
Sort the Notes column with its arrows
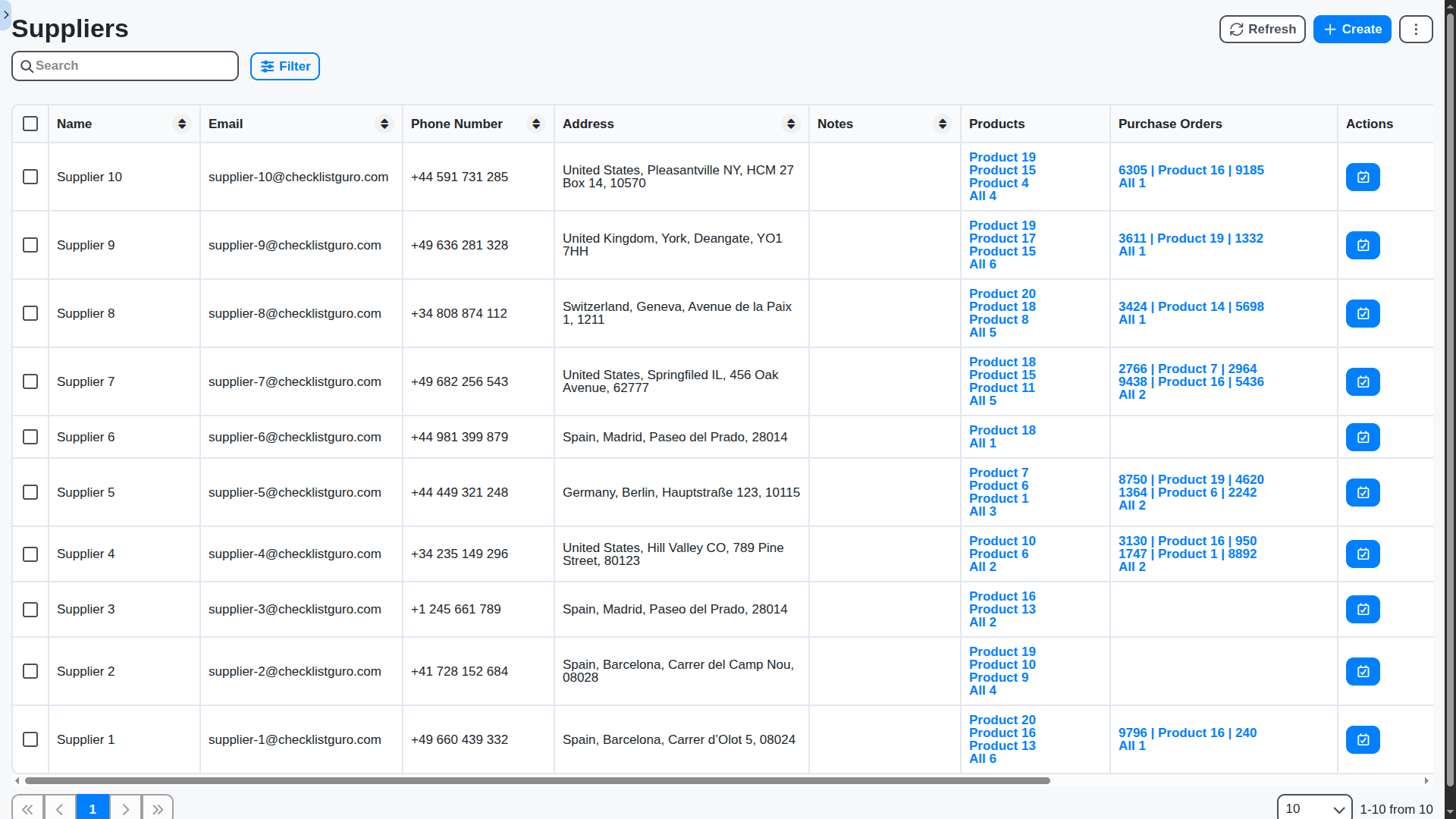tap(943, 124)
